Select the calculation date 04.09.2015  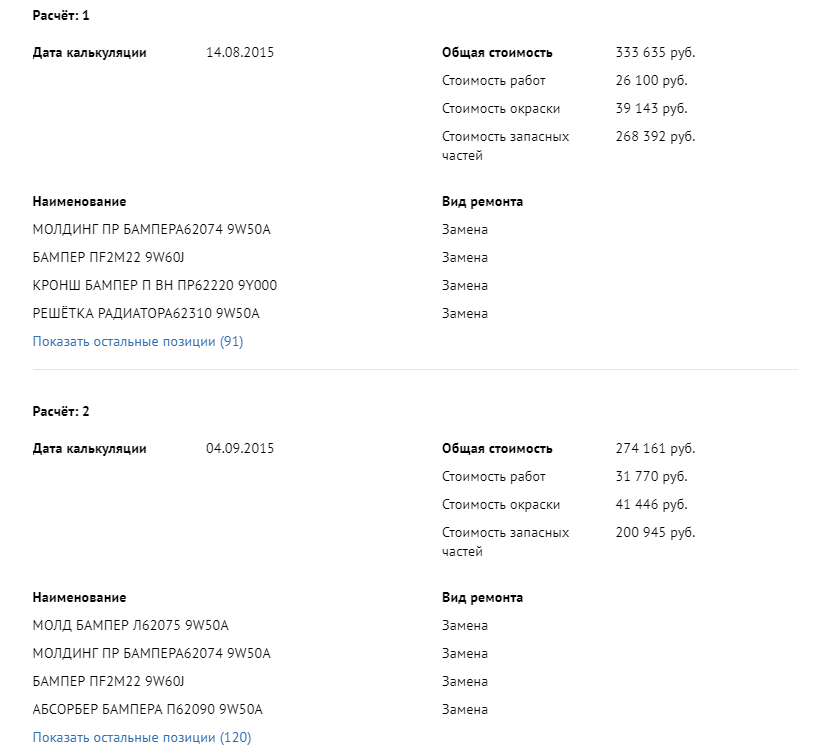tap(240, 449)
